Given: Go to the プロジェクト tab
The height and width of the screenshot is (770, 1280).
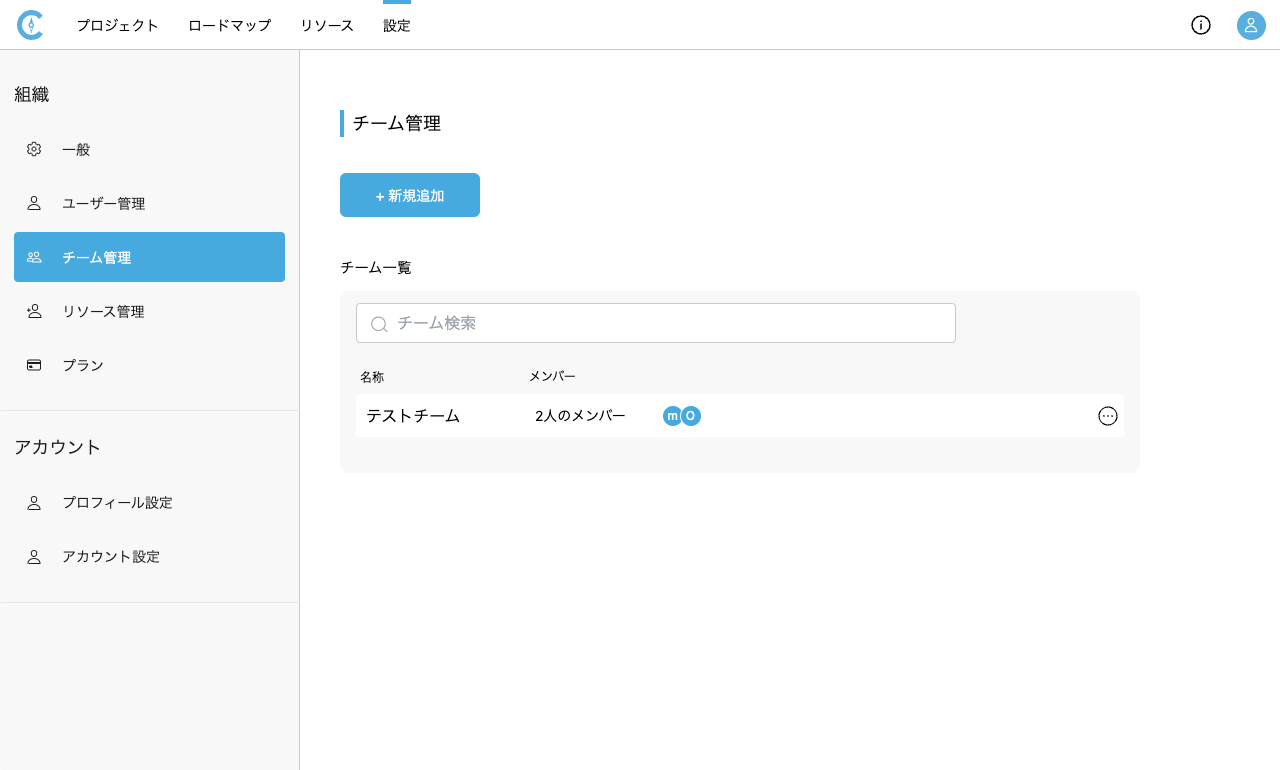Looking at the screenshot, I should tap(118, 26).
